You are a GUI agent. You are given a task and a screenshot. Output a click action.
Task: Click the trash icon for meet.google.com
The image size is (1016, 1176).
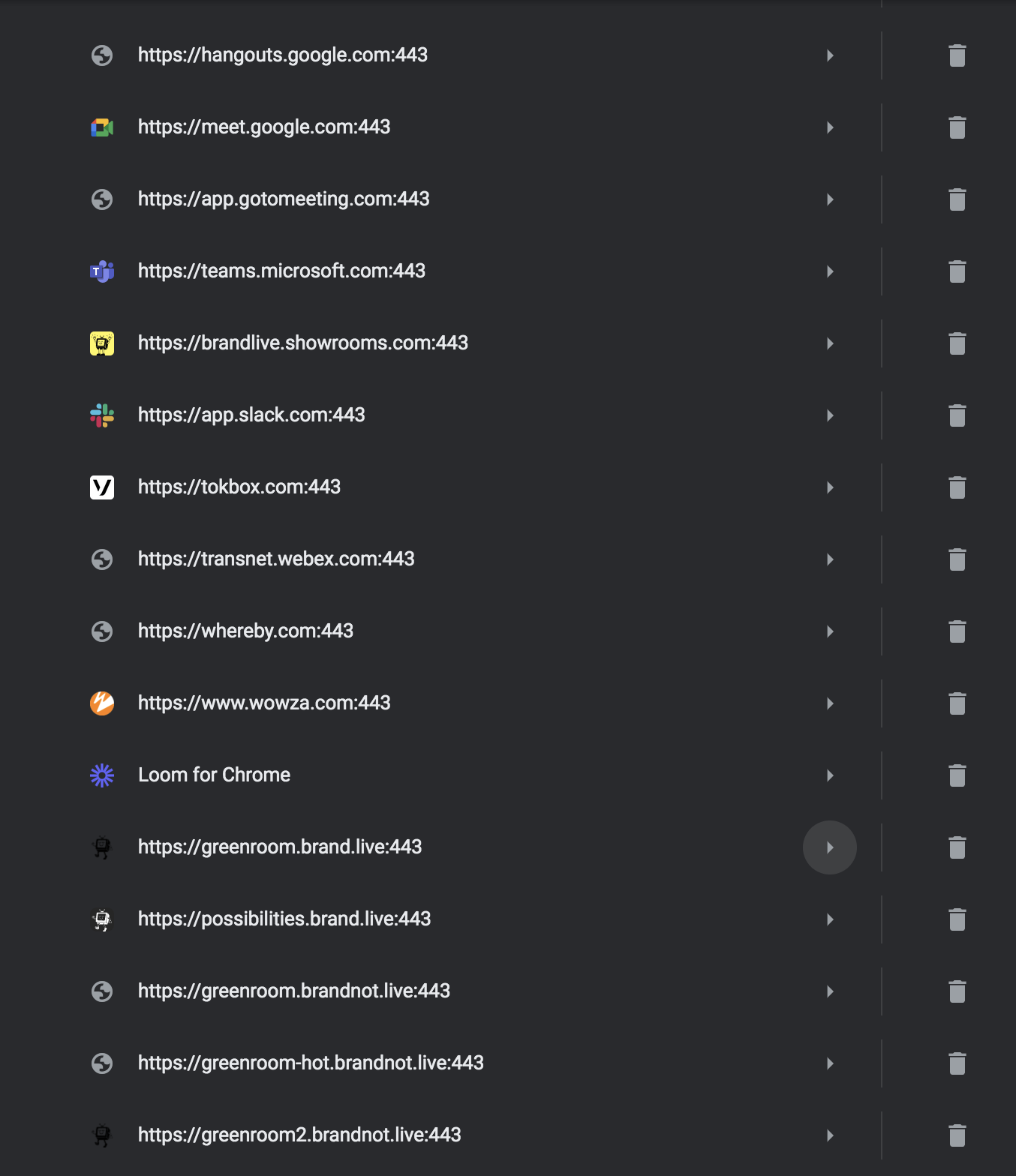click(957, 127)
